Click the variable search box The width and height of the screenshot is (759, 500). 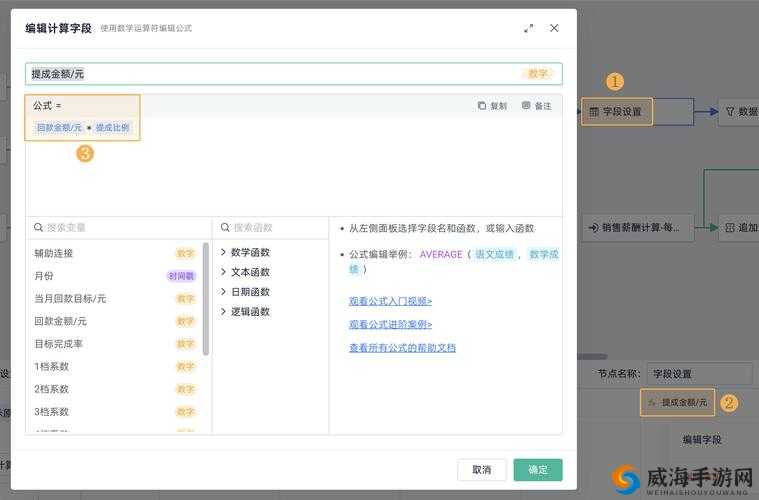tap(119, 227)
